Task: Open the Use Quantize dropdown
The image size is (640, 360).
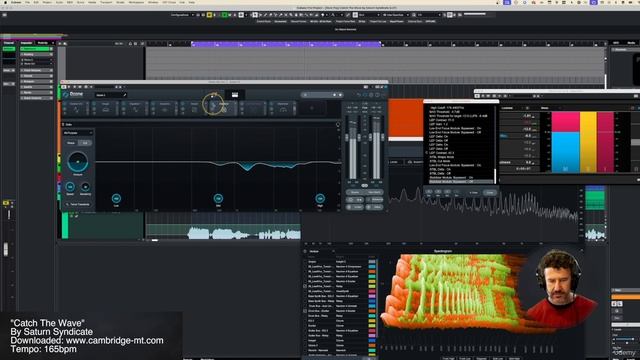Action: tap(396, 15)
